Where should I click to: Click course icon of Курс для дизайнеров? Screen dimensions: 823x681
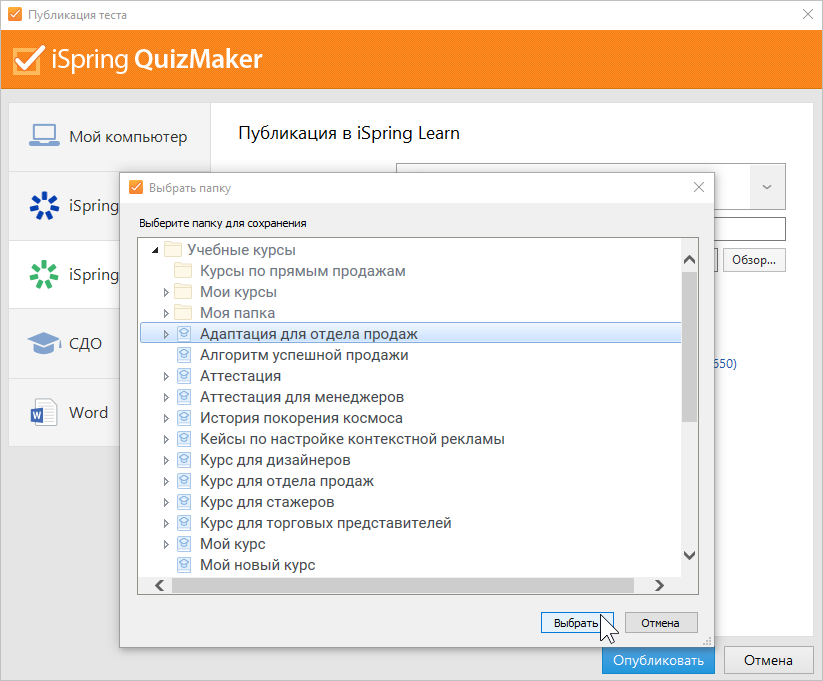coord(184,460)
